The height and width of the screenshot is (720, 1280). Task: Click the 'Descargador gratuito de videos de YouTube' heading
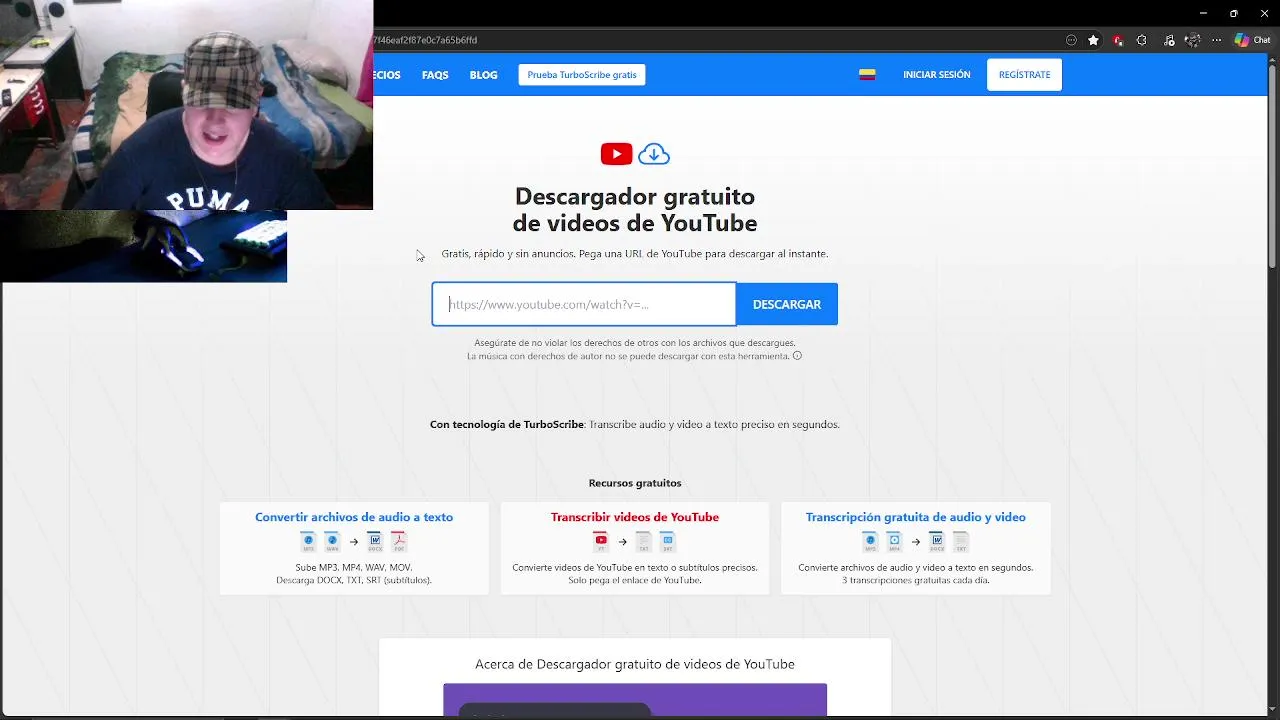(x=635, y=210)
